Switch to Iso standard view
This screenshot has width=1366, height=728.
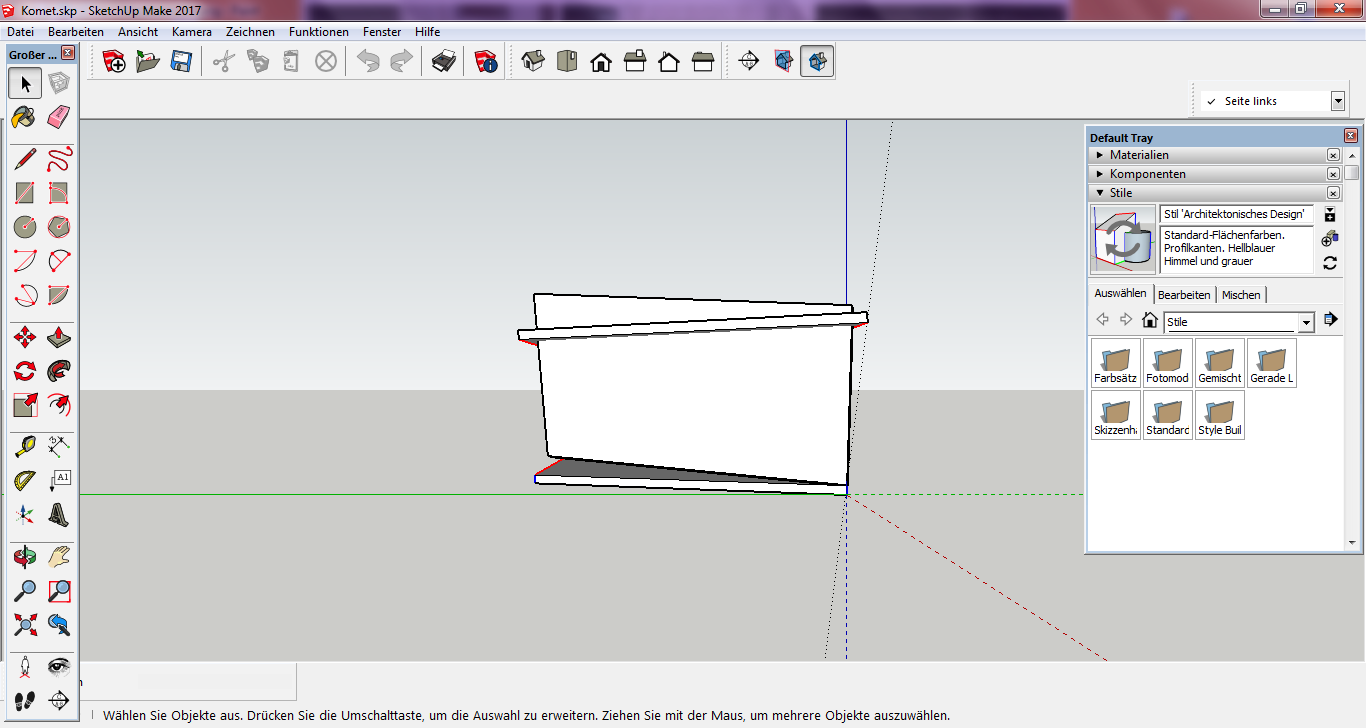tap(533, 62)
